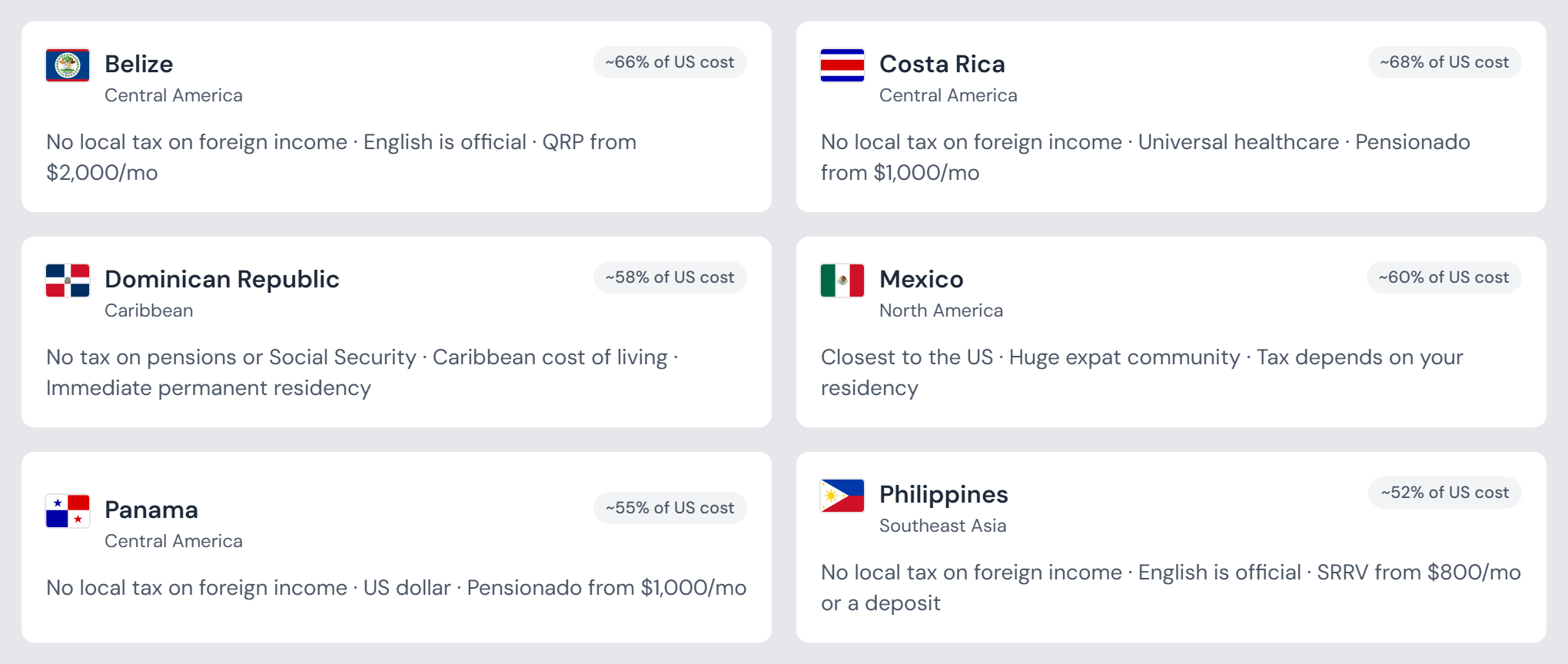This screenshot has width=1568, height=664.
Task: Click the ~52% of US cost badge
Action: tap(1445, 493)
